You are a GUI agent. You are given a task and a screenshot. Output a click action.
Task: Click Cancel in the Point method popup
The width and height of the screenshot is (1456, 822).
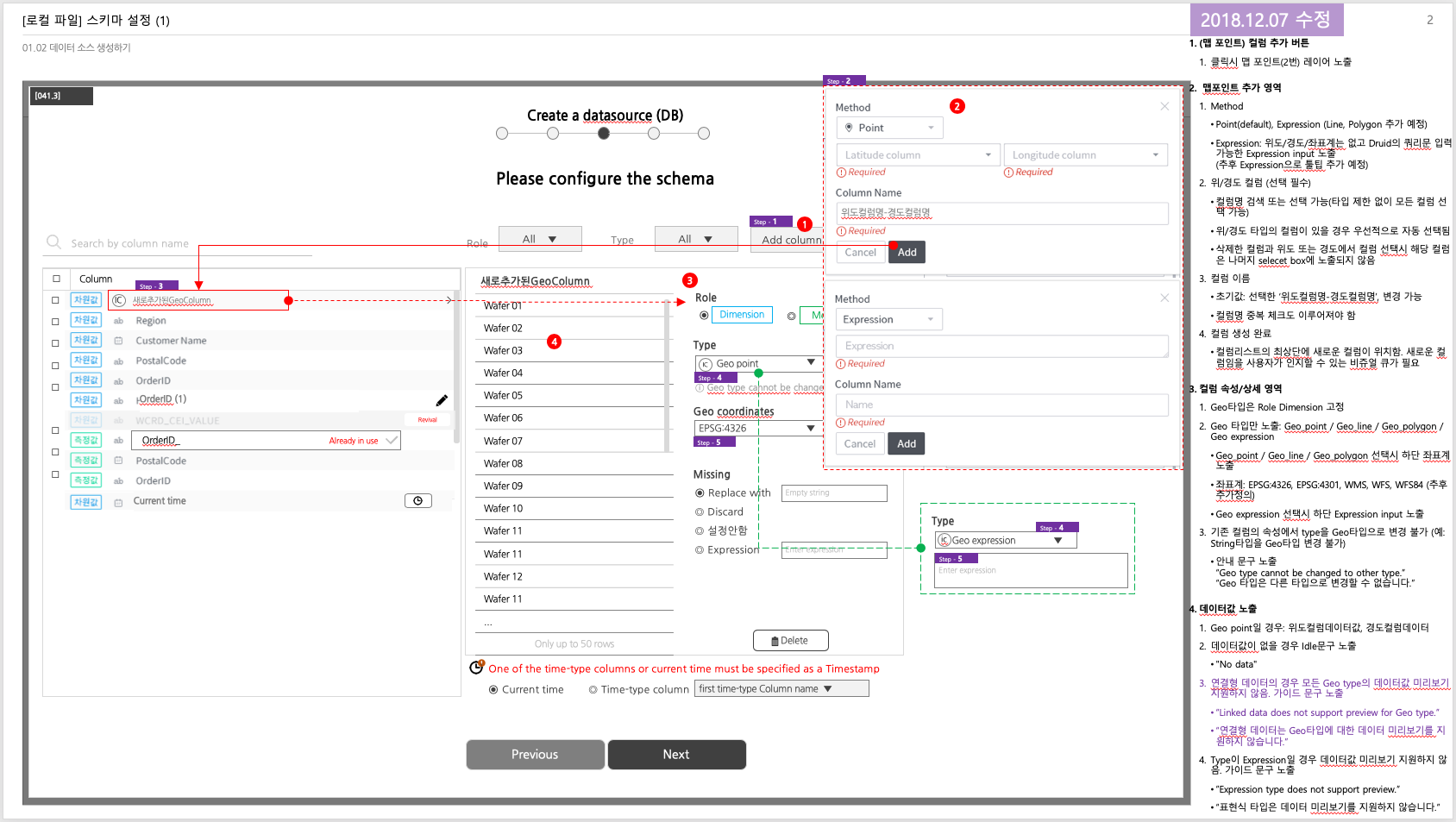tap(860, 252)
